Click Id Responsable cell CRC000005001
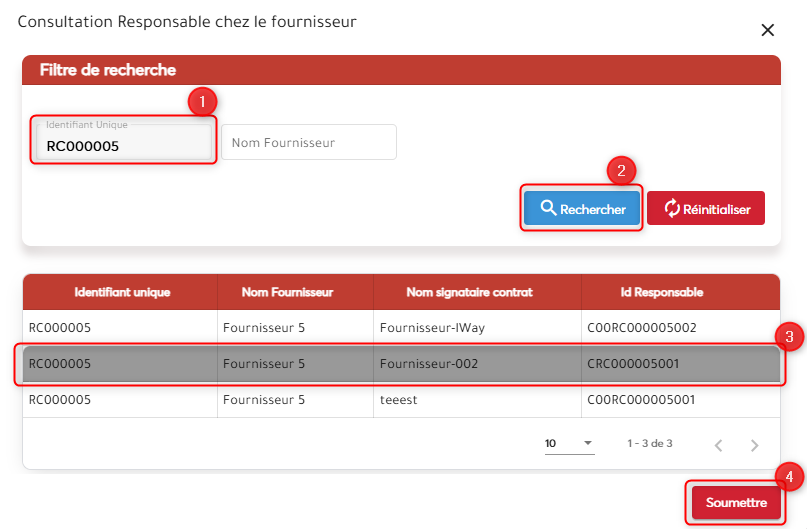The image size is (807, 529). 633,364
